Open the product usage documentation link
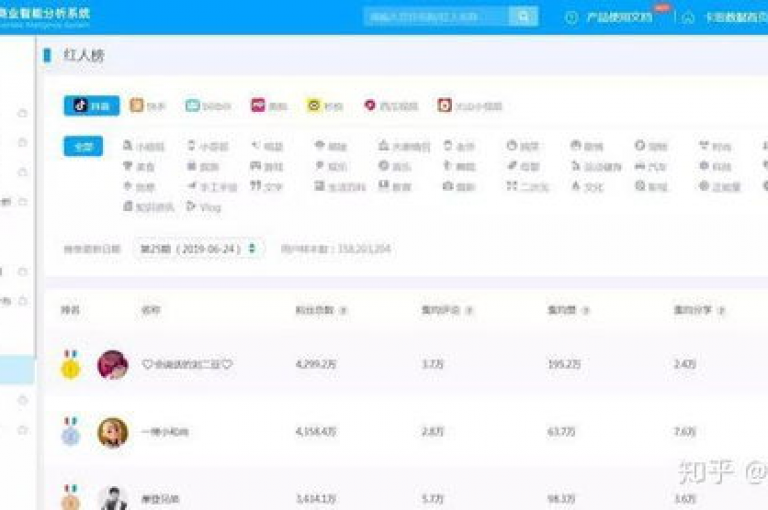Viewport: 768px width, 510px height. click(619, 17)
